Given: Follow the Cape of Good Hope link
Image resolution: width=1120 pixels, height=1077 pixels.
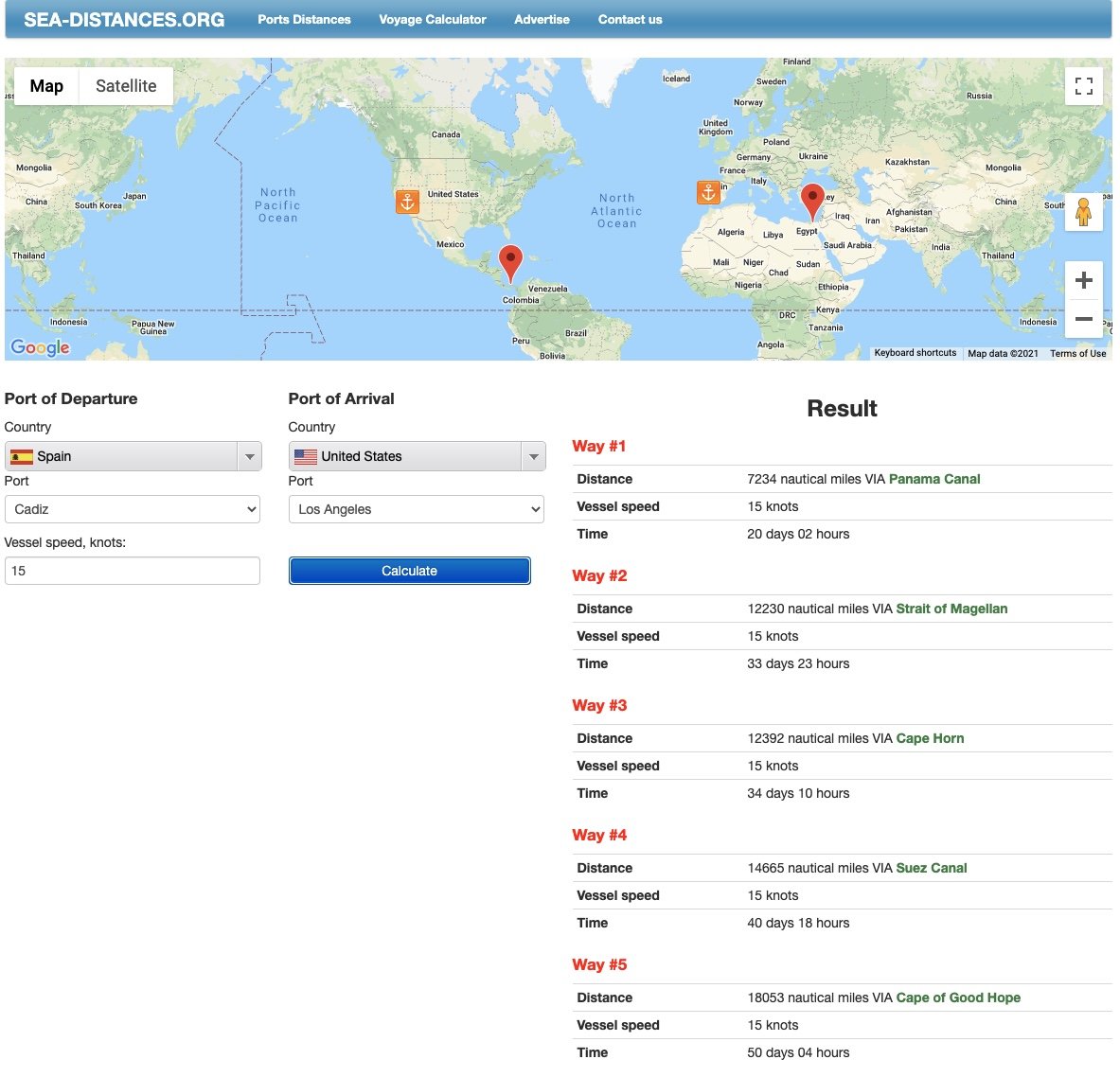Looking at the screenshot, I should coord(958,998).
